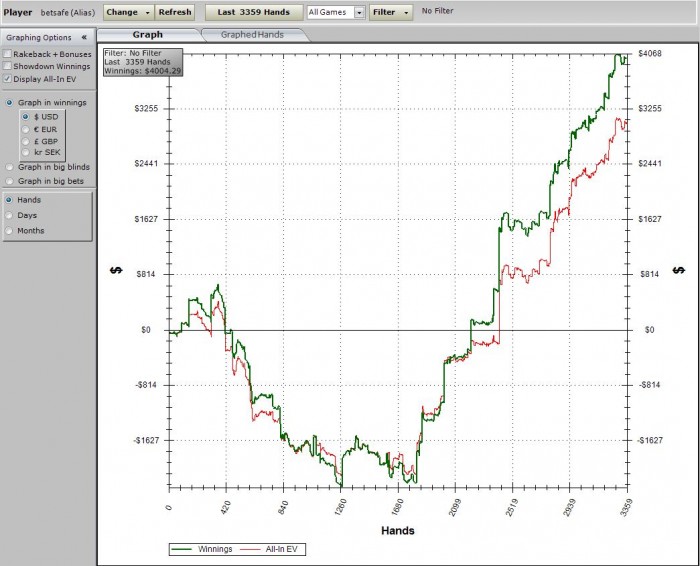Viewport: 700px width, 566px height.
Task: Click the Hands axis title
Action: (x=398, y=531)
